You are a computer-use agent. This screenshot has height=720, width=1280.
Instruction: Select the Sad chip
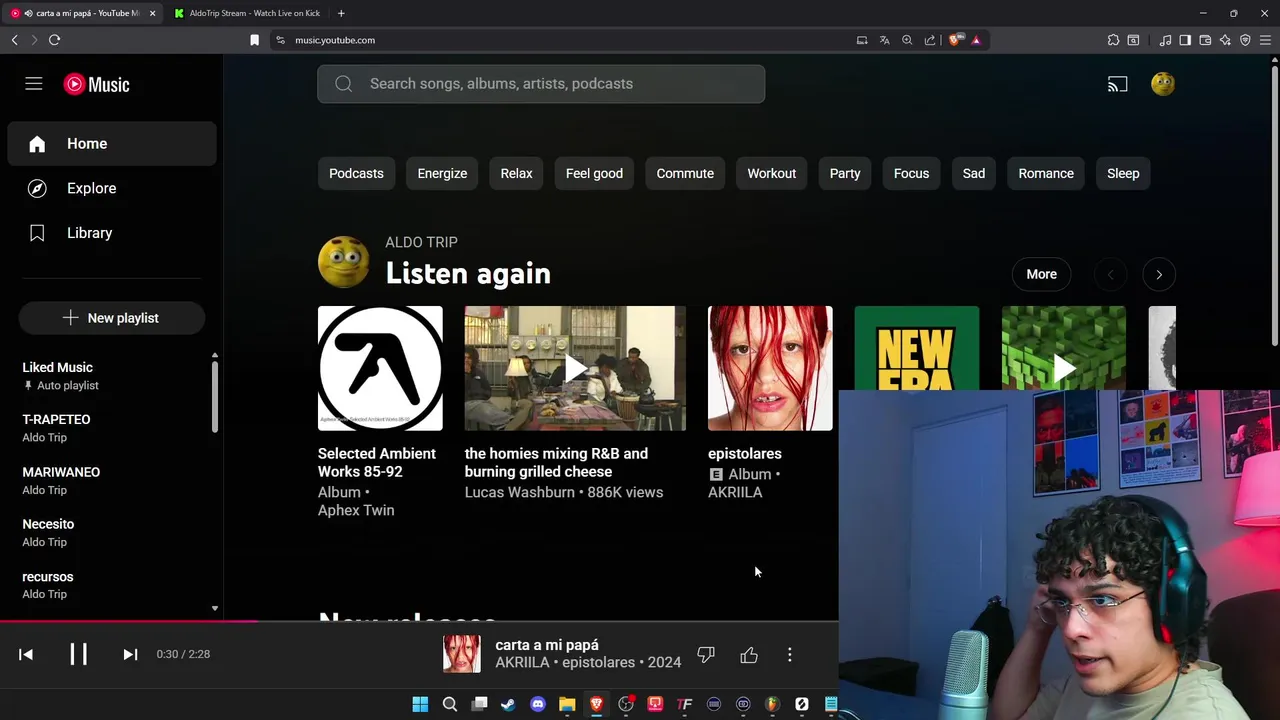(974, 174)
